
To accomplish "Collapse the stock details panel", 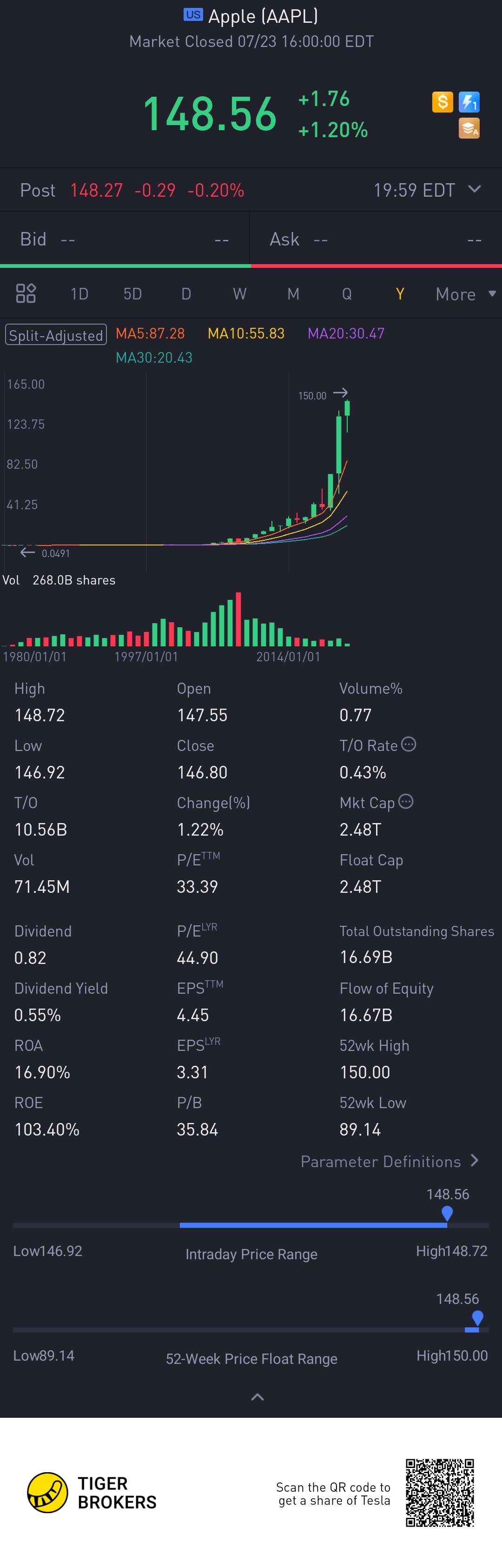I will click(258, 1397).
